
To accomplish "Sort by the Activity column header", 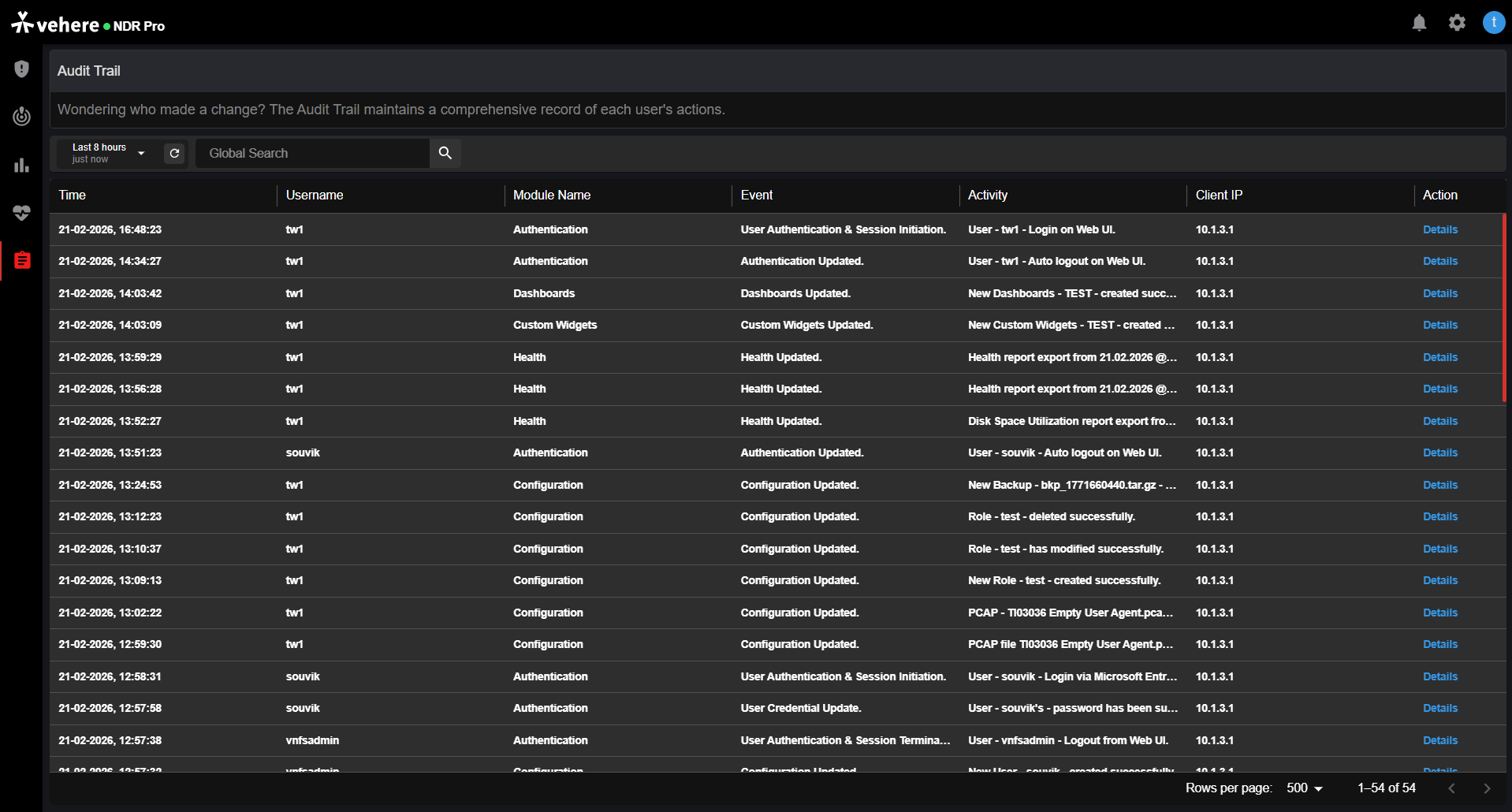I will (988, 195).
